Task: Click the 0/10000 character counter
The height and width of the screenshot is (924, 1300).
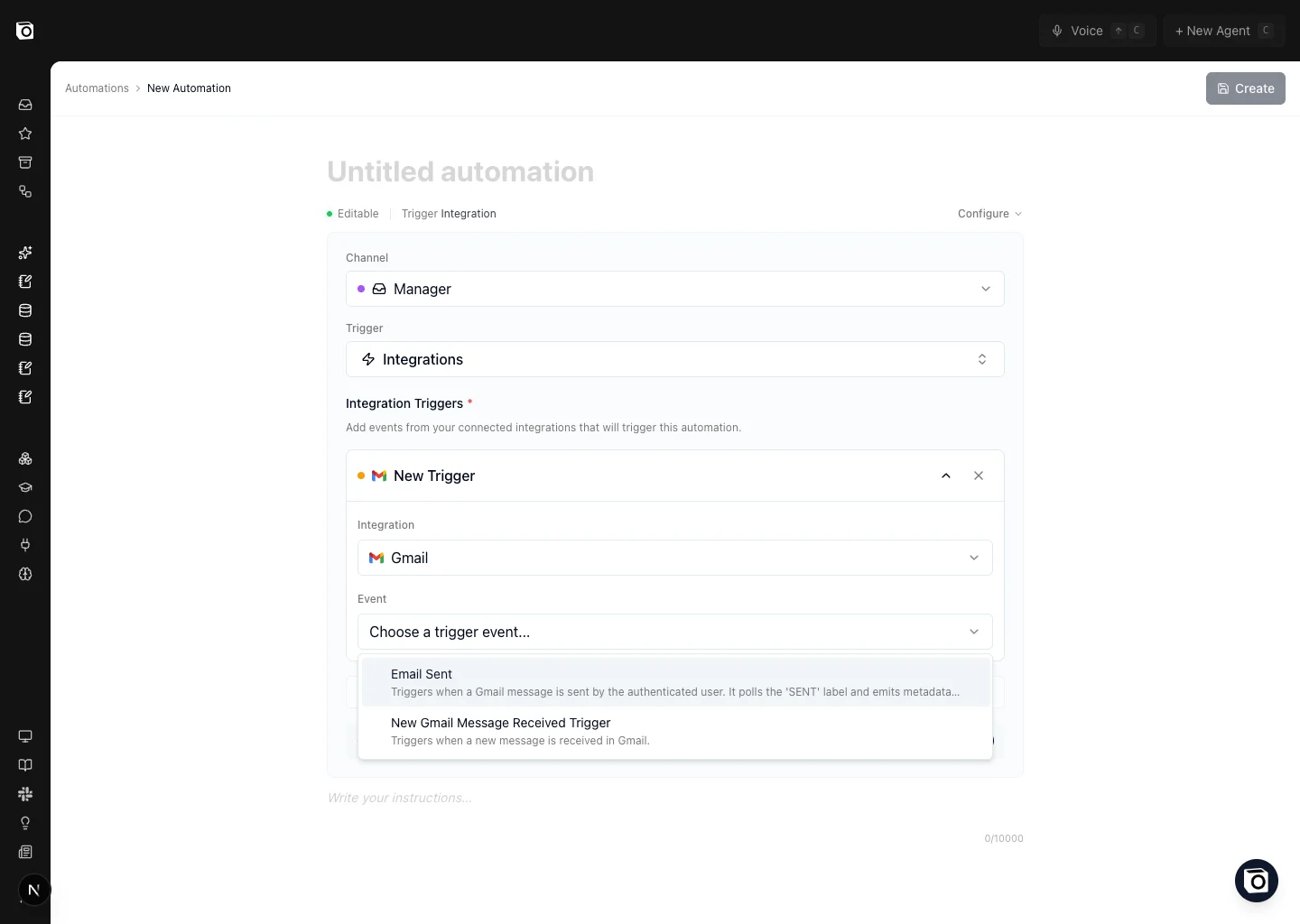Action: [x=1004, y=838]
